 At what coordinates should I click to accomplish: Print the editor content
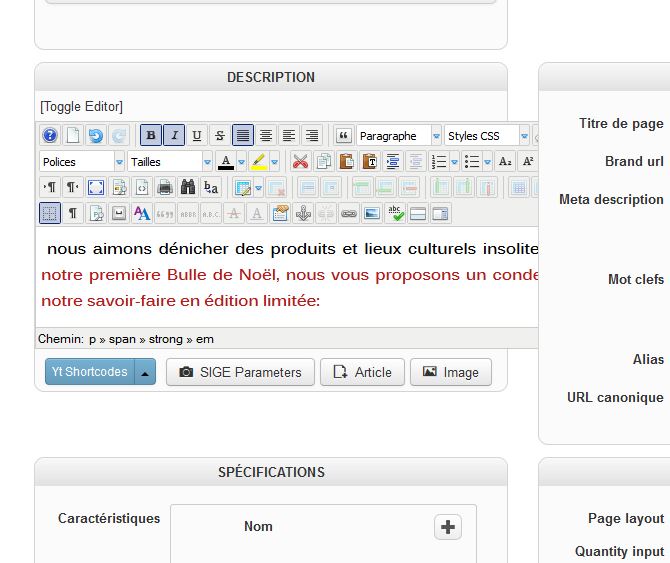[x=165, y=188]
